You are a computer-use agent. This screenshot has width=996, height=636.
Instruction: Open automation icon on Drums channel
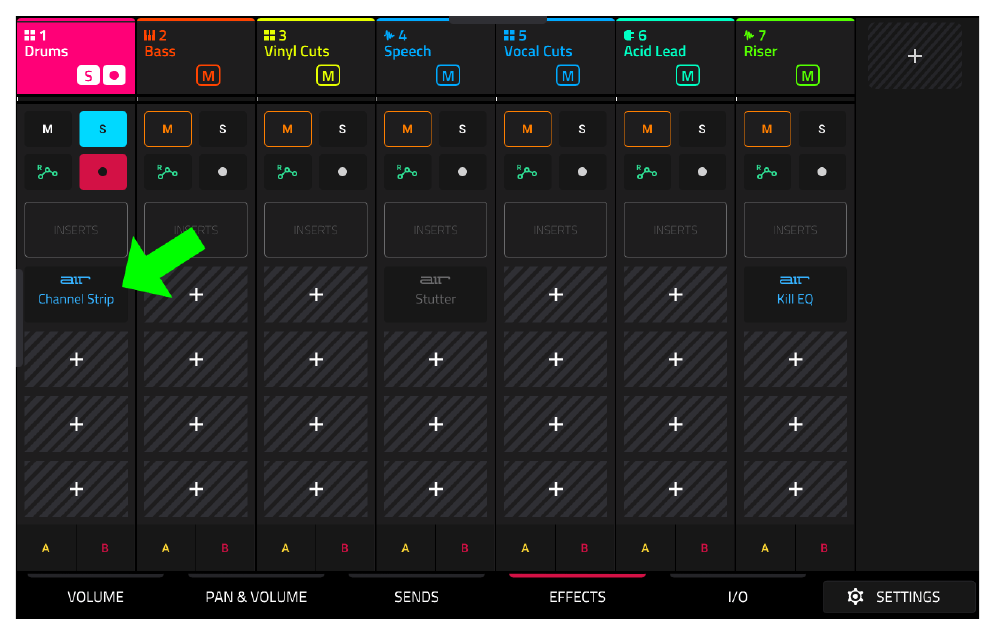point(47,172)
